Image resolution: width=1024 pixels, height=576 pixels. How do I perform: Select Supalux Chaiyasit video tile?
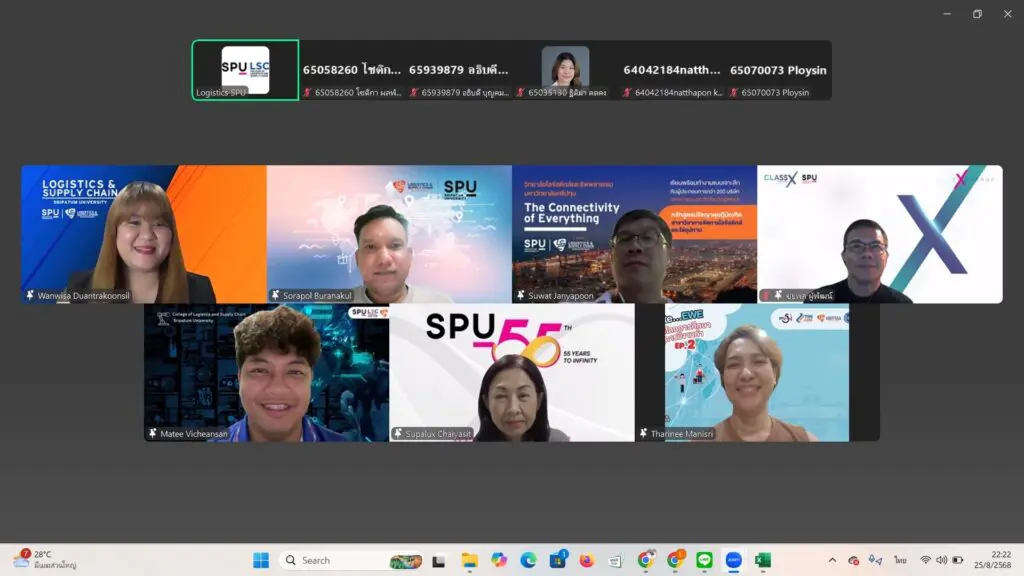512,372
